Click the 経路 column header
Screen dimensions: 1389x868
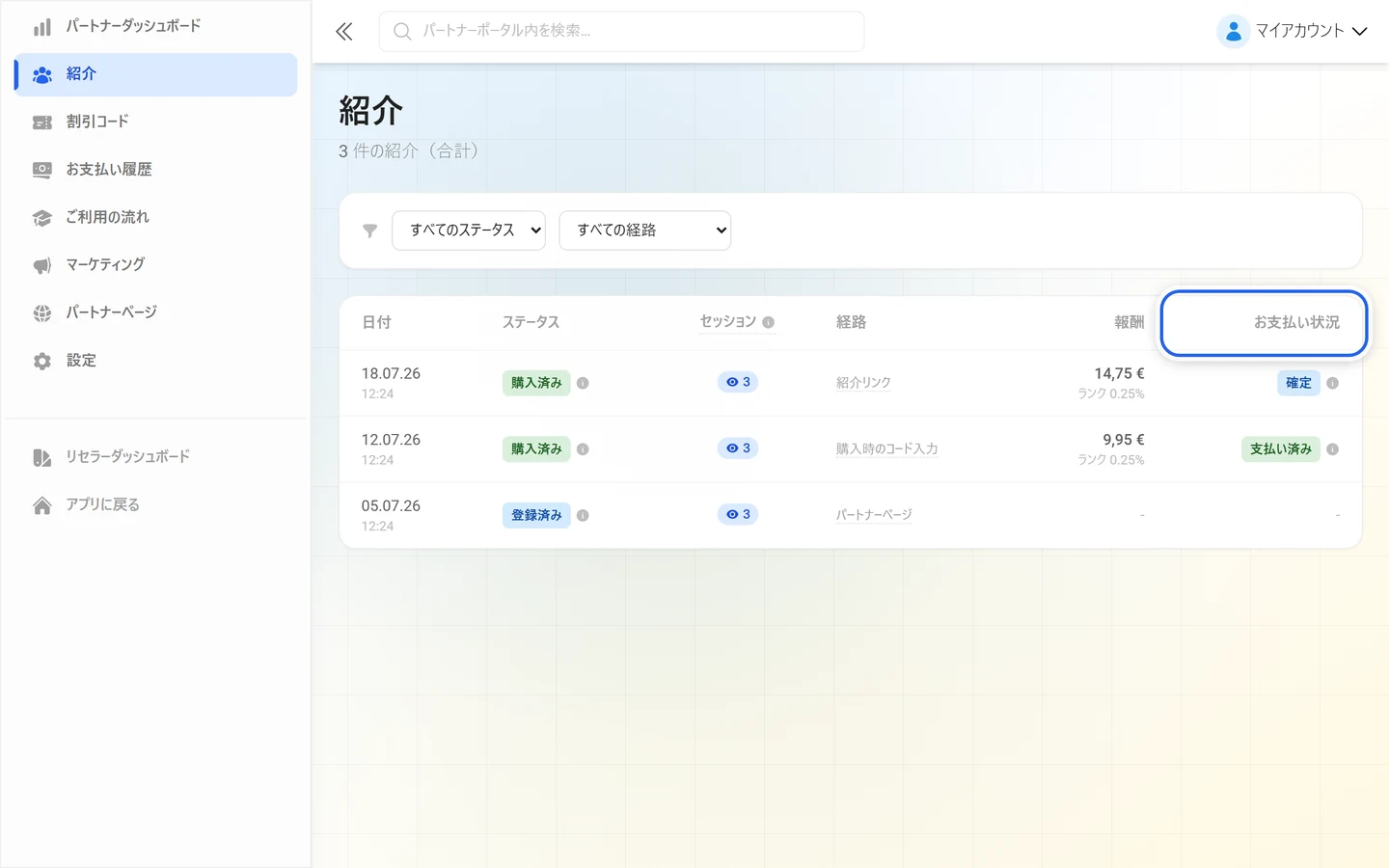851,322
